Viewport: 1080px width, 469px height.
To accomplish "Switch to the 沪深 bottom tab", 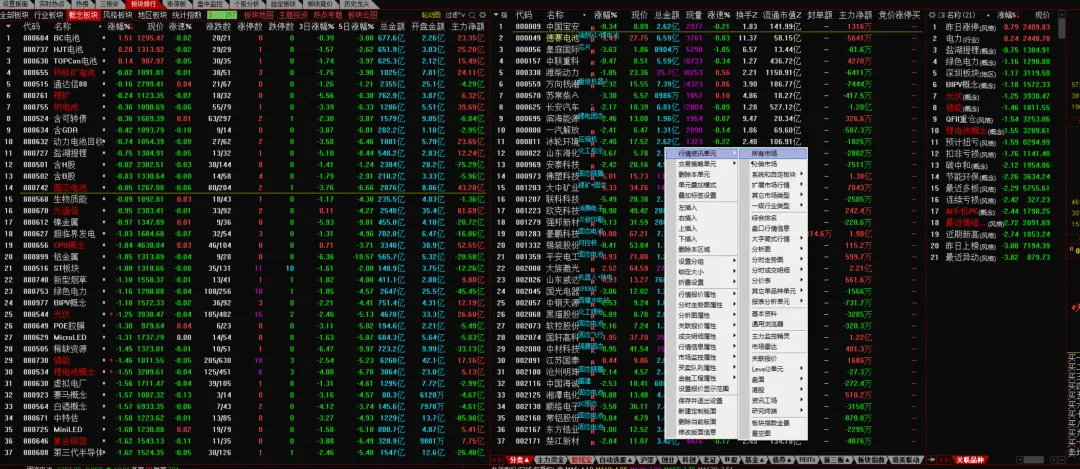I will [x=645, y=459].
